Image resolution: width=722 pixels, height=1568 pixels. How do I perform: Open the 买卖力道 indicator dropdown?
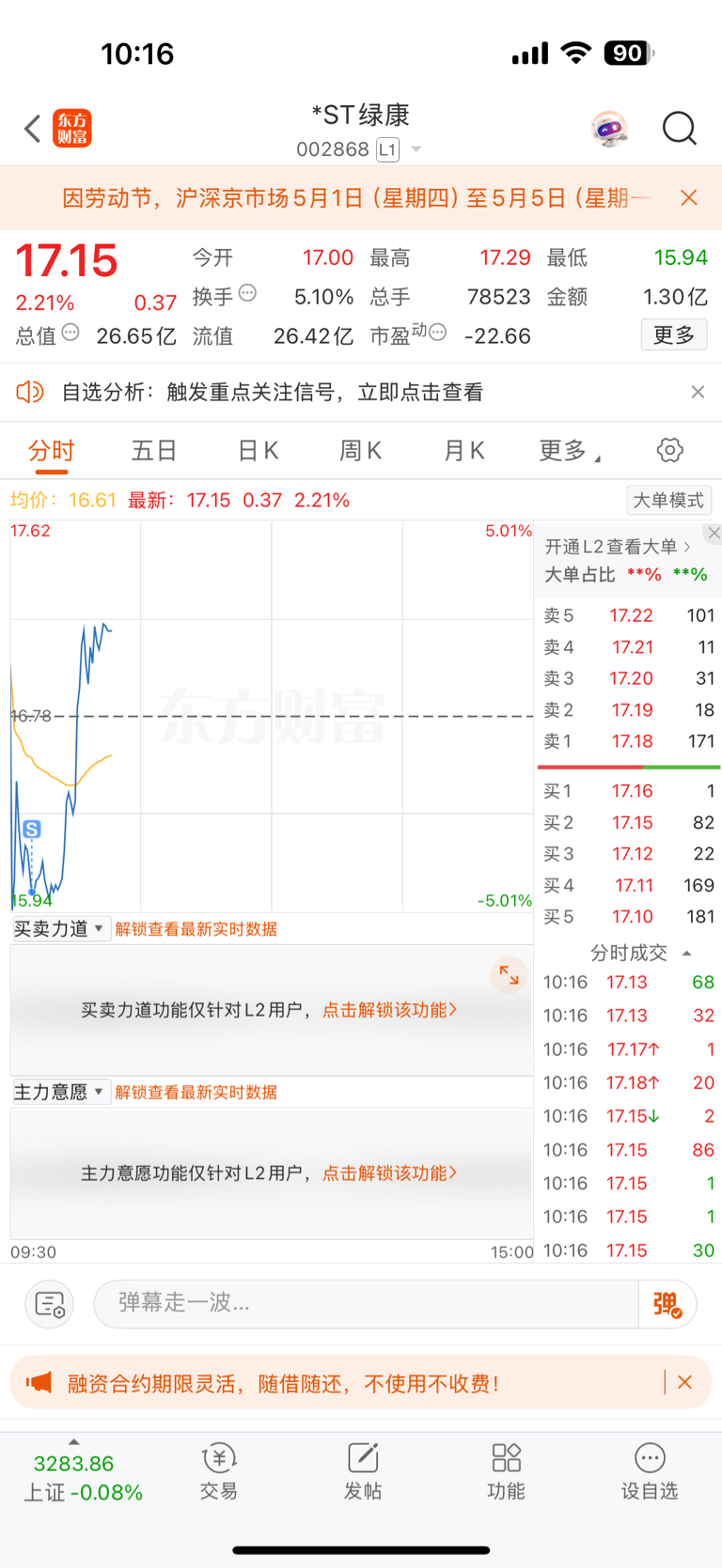point(60,928)
